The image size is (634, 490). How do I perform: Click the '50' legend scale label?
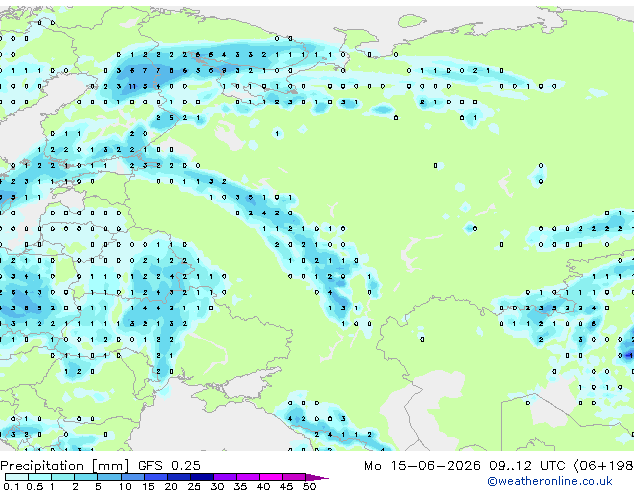(309, 486)
